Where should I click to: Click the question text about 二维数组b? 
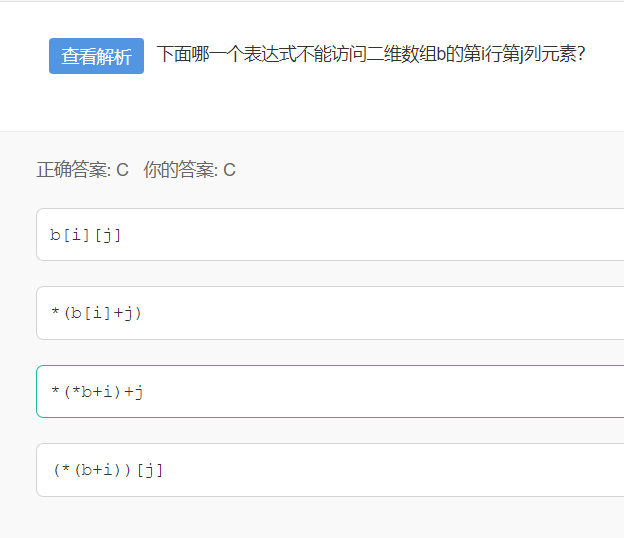pyautogui.click(x=370, y=54)
